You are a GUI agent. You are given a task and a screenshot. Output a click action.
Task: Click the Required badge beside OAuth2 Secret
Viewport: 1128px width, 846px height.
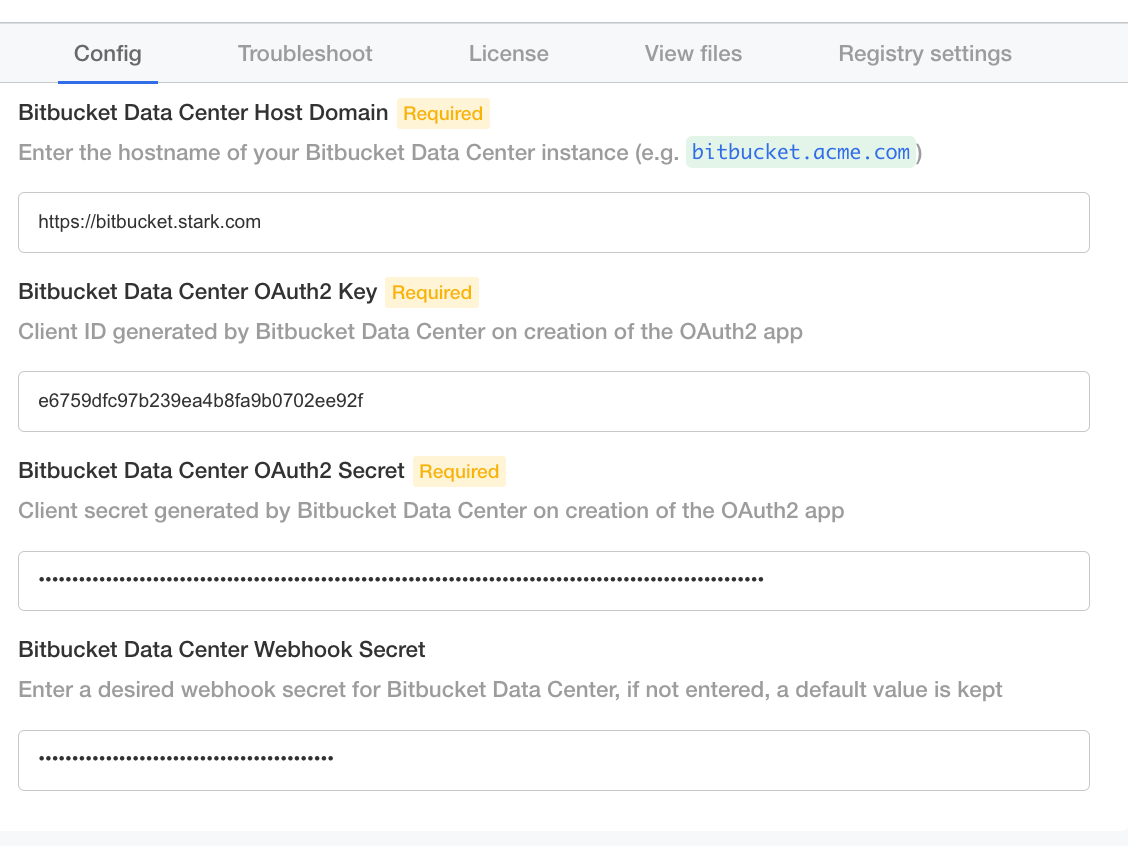459,472
